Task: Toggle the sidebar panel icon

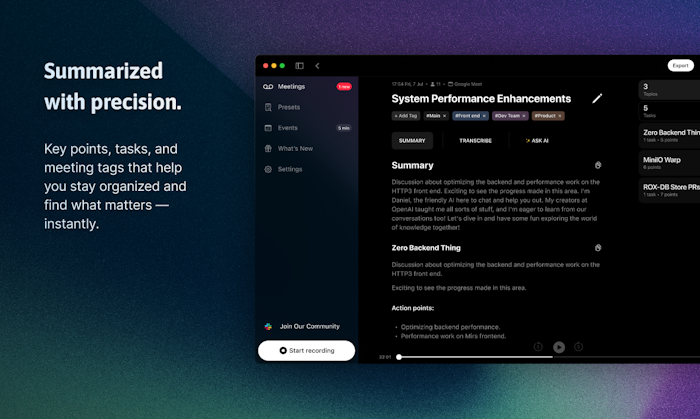Action: coord(300,66)
